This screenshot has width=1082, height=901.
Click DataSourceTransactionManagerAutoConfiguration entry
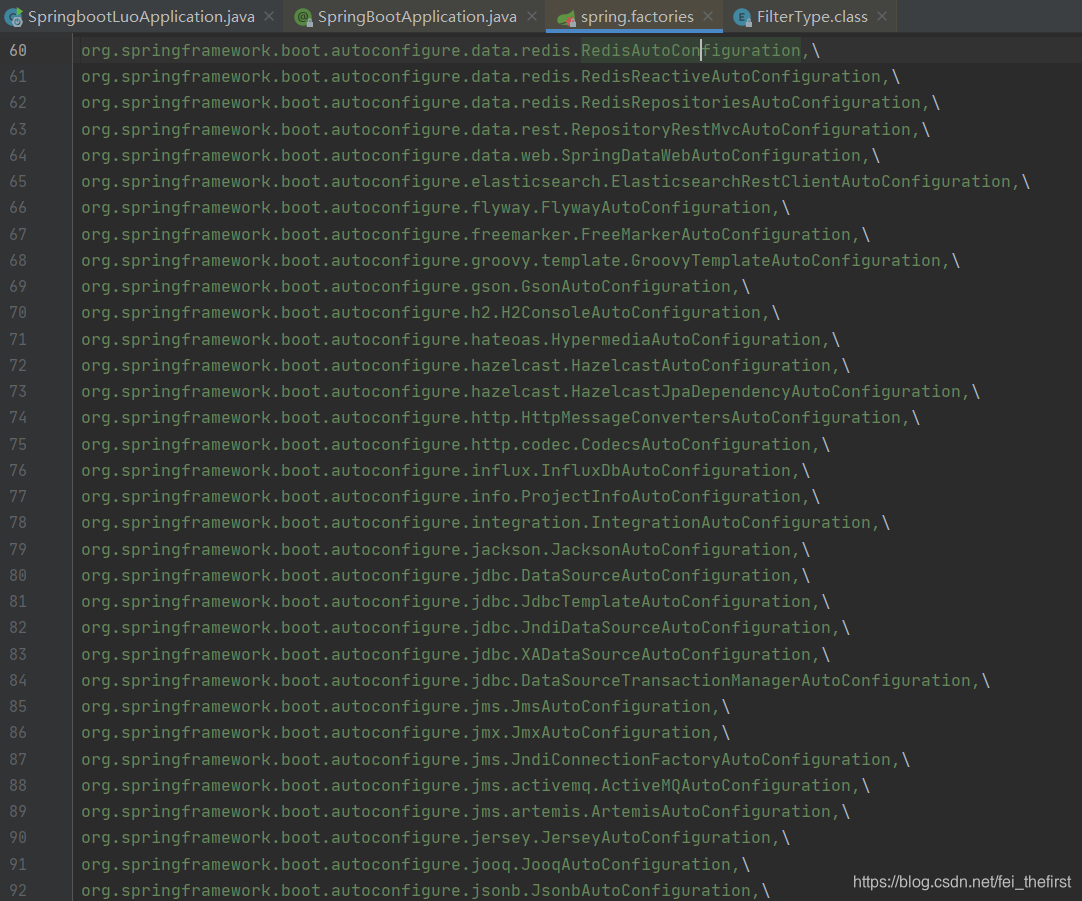746,680
